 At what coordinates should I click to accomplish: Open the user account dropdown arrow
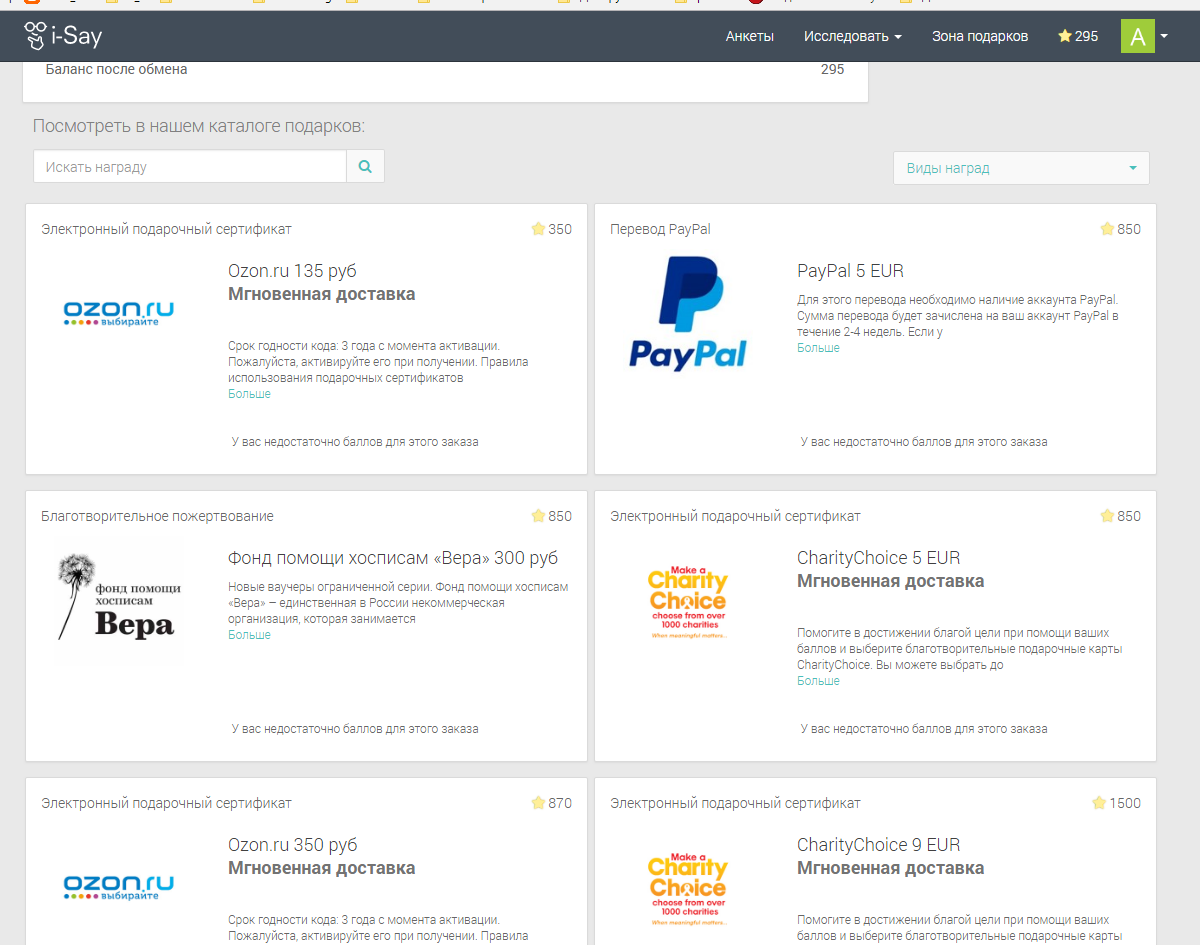coord(1164,37)
